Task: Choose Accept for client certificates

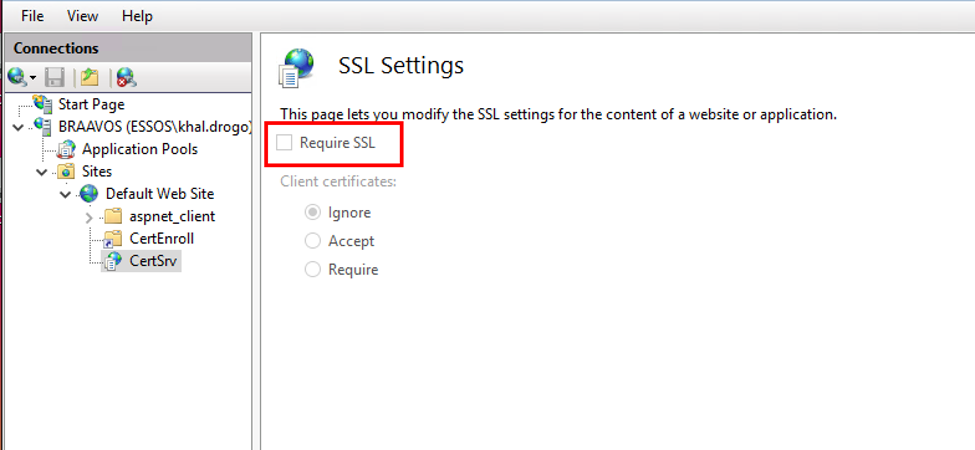Action: tap(313, 241)
